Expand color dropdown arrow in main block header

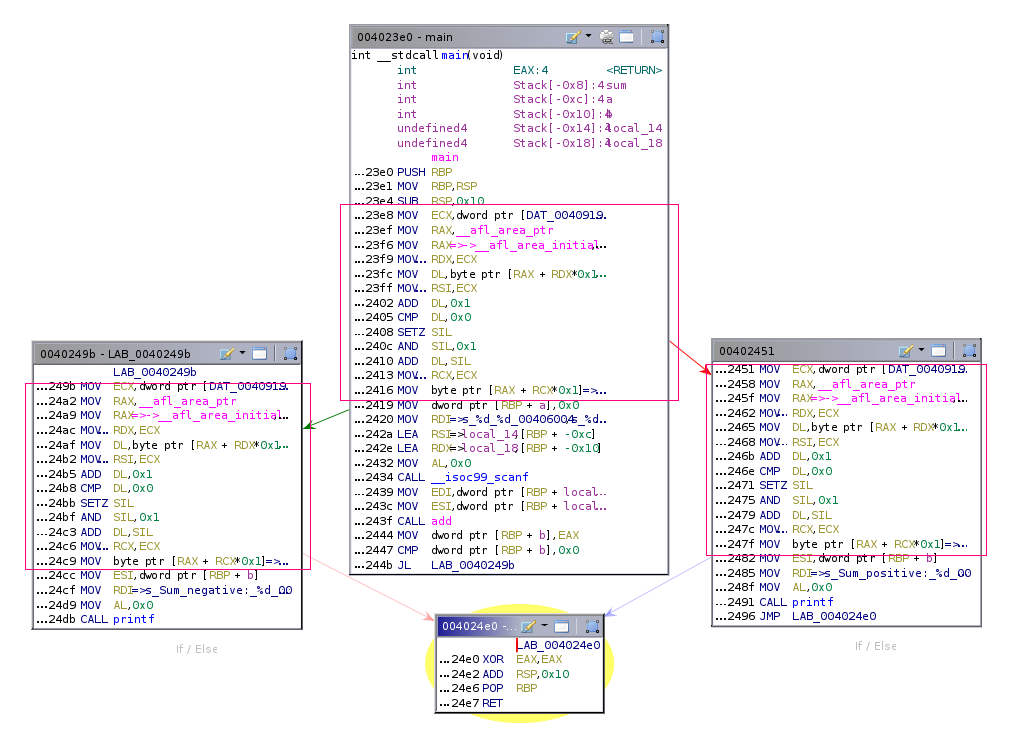pos(588,36)
